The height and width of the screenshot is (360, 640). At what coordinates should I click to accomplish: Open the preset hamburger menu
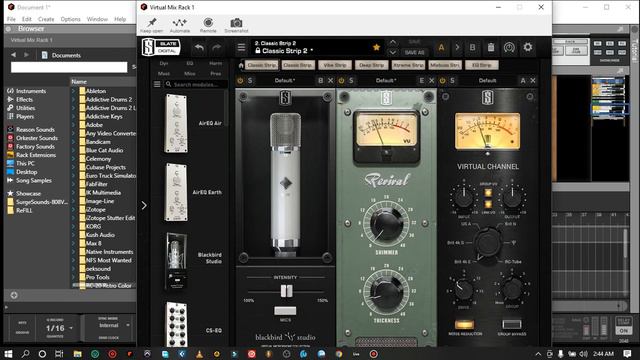point(242,47)
